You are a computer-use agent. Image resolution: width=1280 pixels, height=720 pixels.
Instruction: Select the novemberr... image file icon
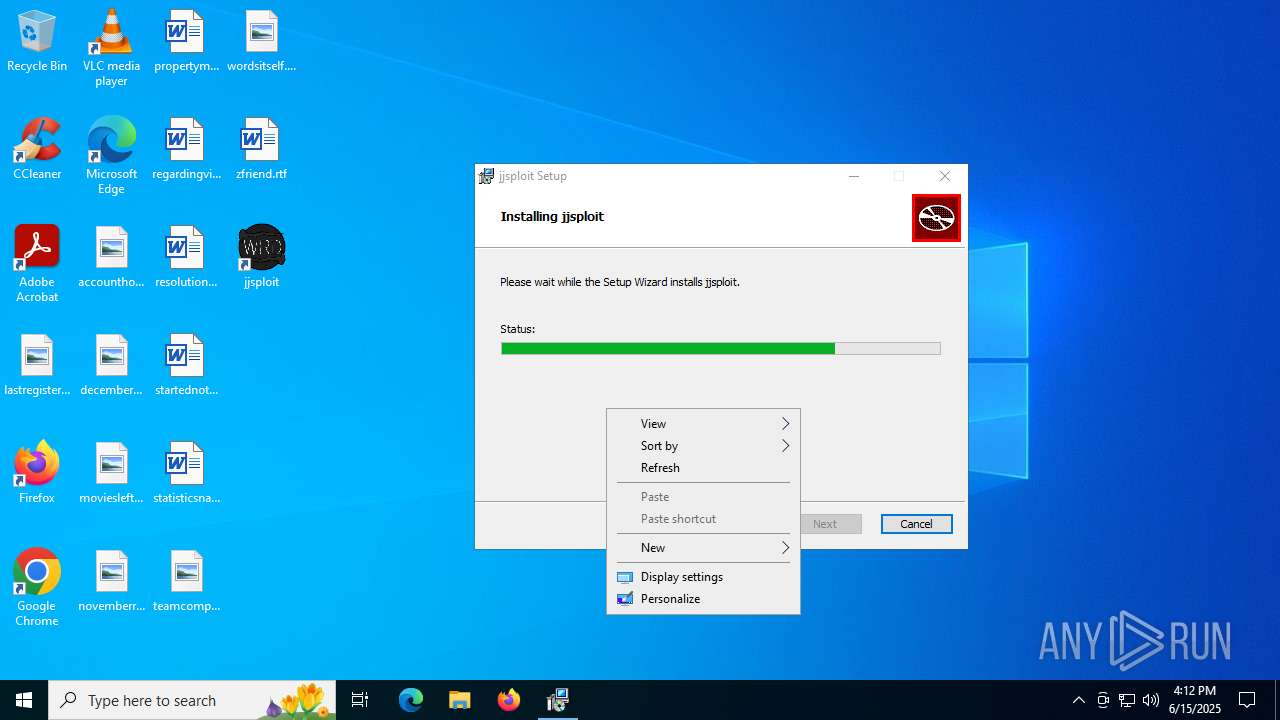click(111, 582)
